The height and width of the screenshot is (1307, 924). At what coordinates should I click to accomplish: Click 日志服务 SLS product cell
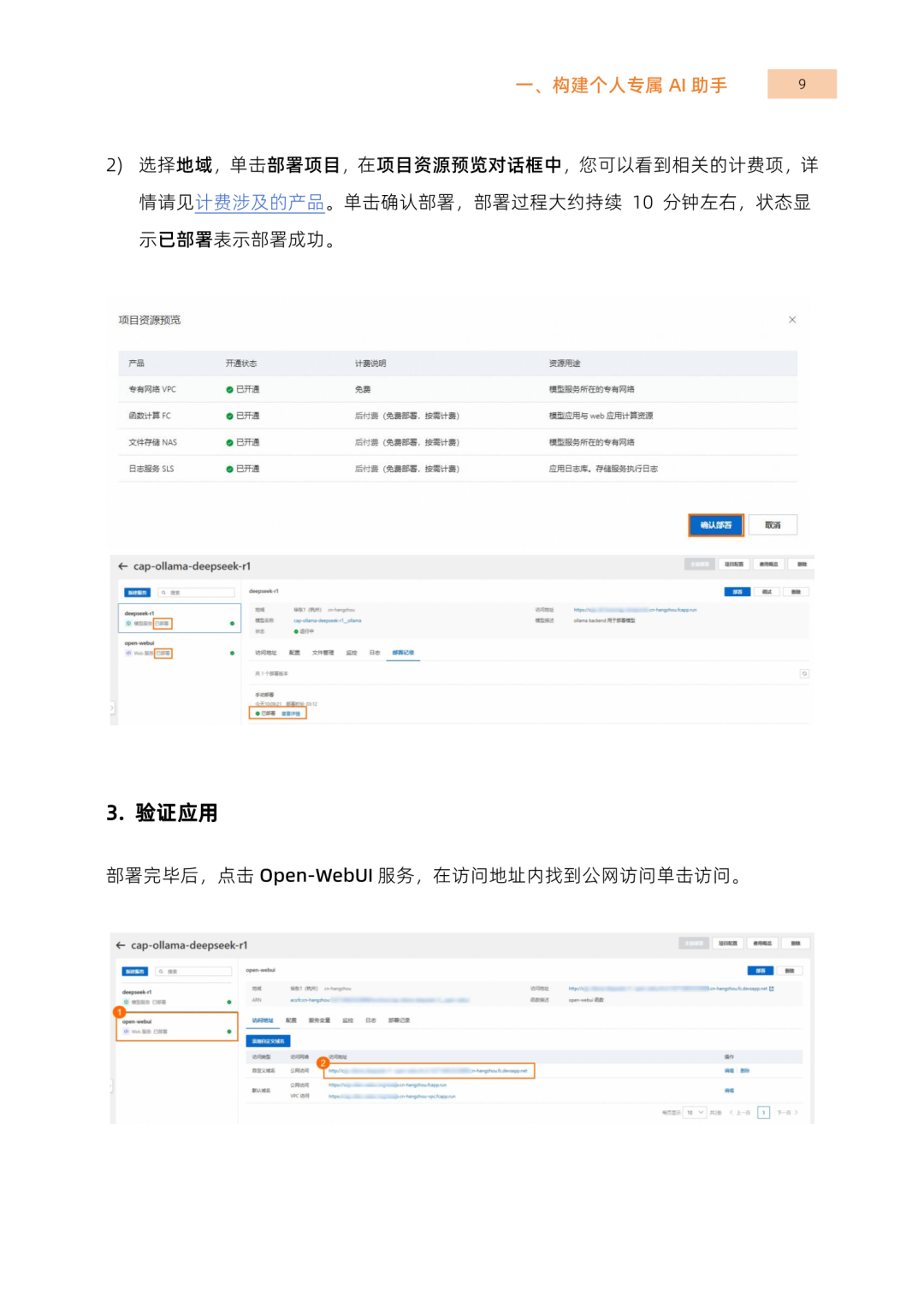pos(151,469)
